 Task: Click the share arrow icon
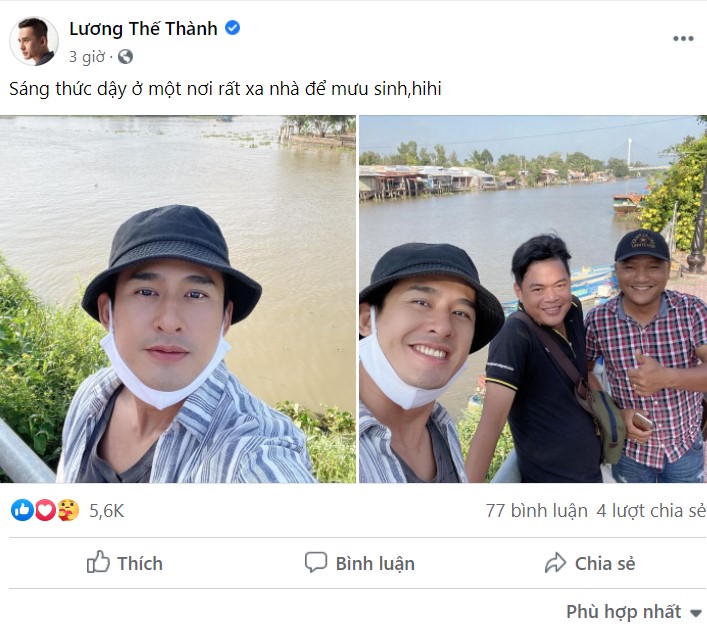(555, 563)
